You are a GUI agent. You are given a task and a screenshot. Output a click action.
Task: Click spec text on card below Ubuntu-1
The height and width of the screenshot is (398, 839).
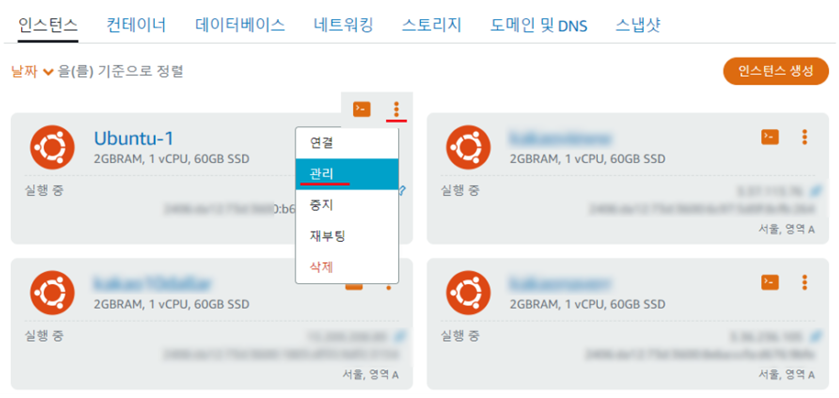171,304
